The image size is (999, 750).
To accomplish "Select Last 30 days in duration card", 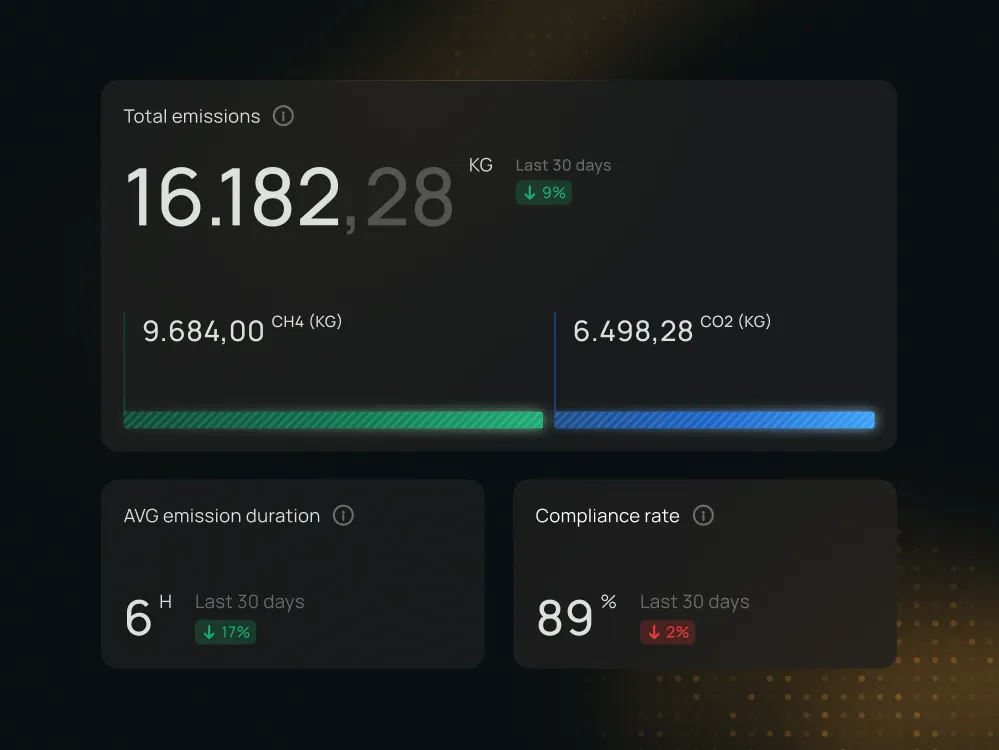I will [250, 602].
